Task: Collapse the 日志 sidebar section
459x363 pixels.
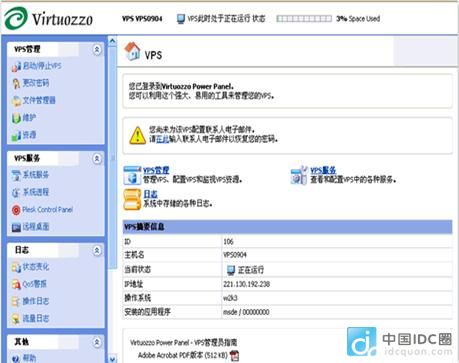Action: (97, 250)
